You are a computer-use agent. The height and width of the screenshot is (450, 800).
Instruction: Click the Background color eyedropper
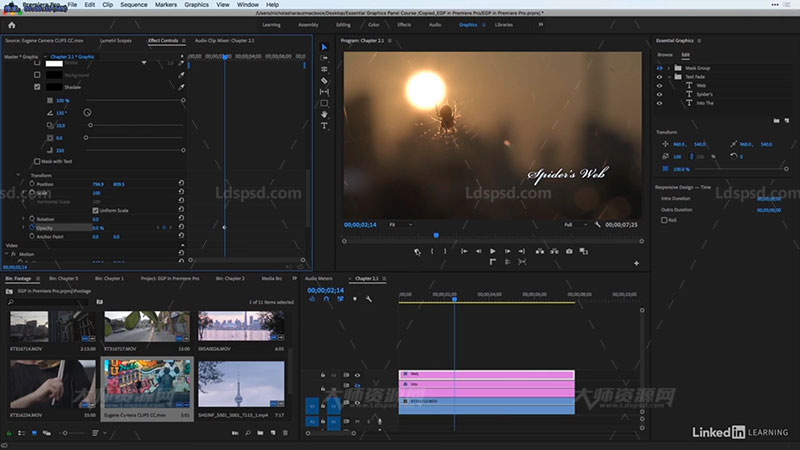click(181, 75)
